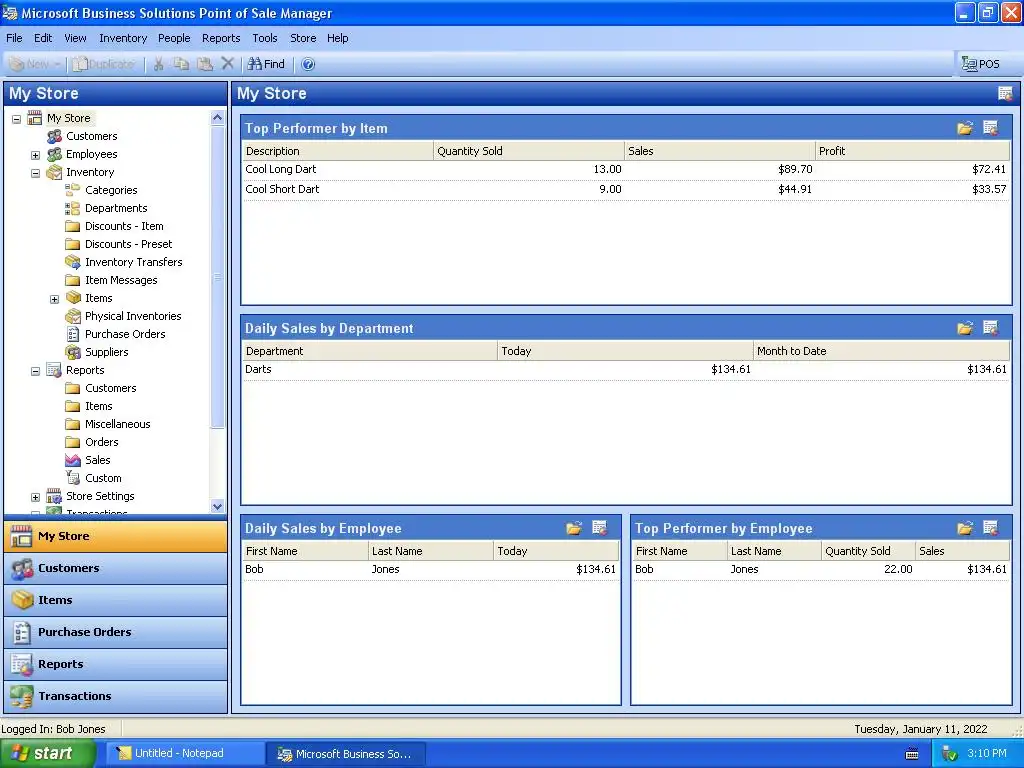Click report settings icon in Top Performer by Item
1024x768 pixels.
tap(991, 128)
